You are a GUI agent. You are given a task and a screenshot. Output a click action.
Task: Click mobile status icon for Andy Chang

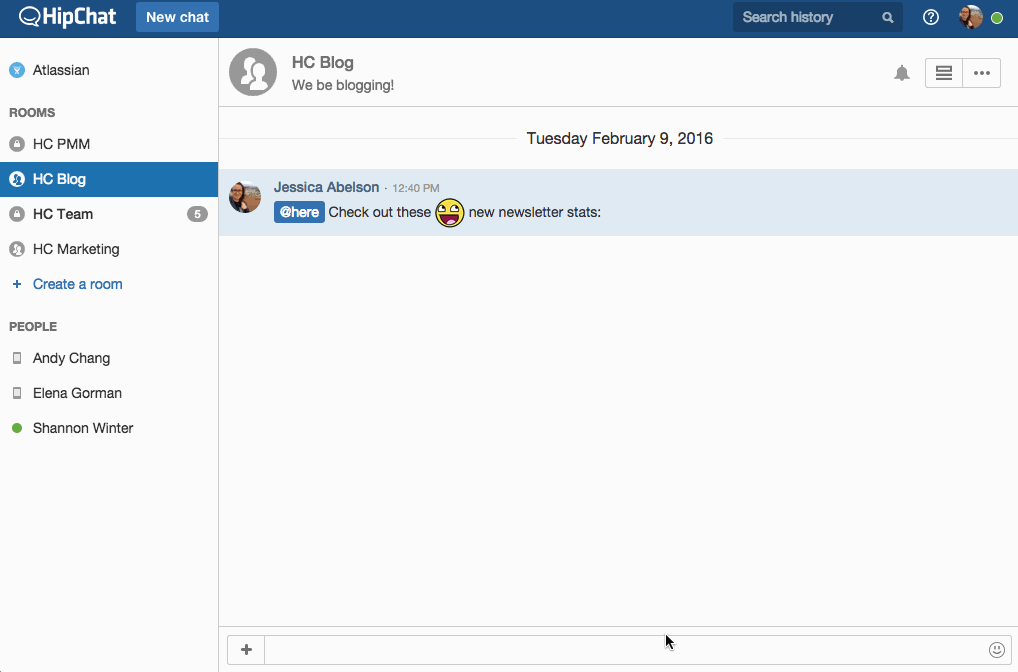(x=17, y=358)
